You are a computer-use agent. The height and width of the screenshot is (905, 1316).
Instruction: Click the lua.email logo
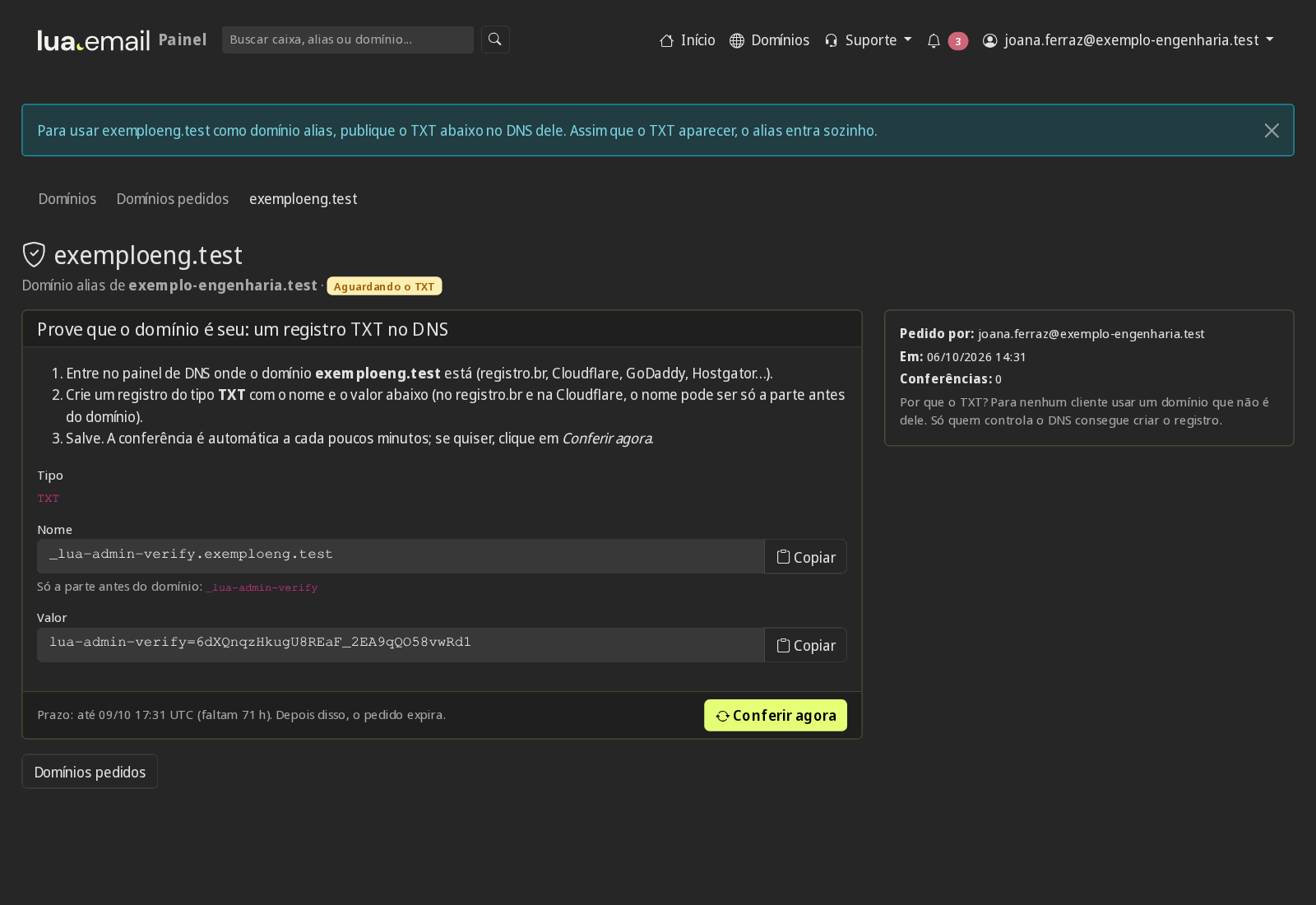(x=94, y=40)
